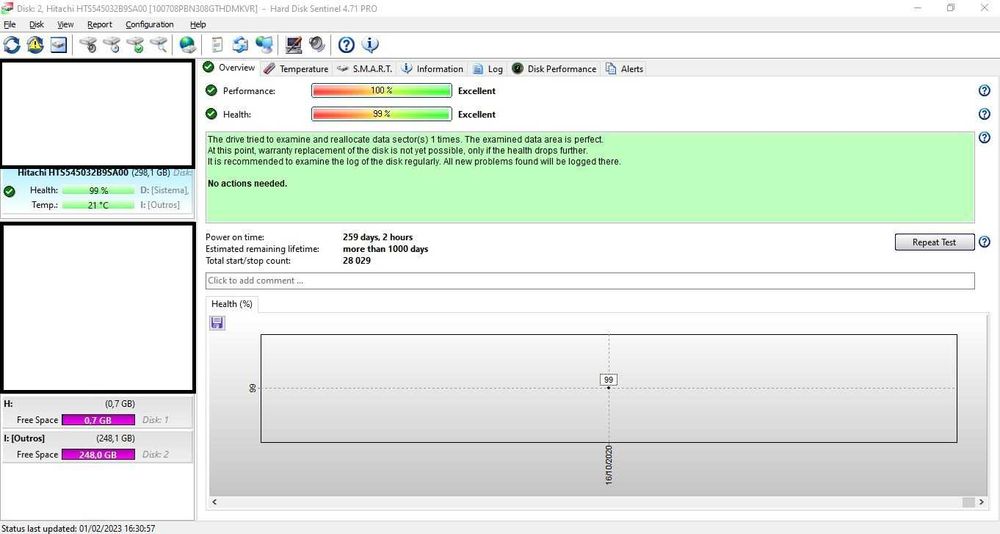
Task: Click the 'Click to add comment' field
Action: click(590, 281)
